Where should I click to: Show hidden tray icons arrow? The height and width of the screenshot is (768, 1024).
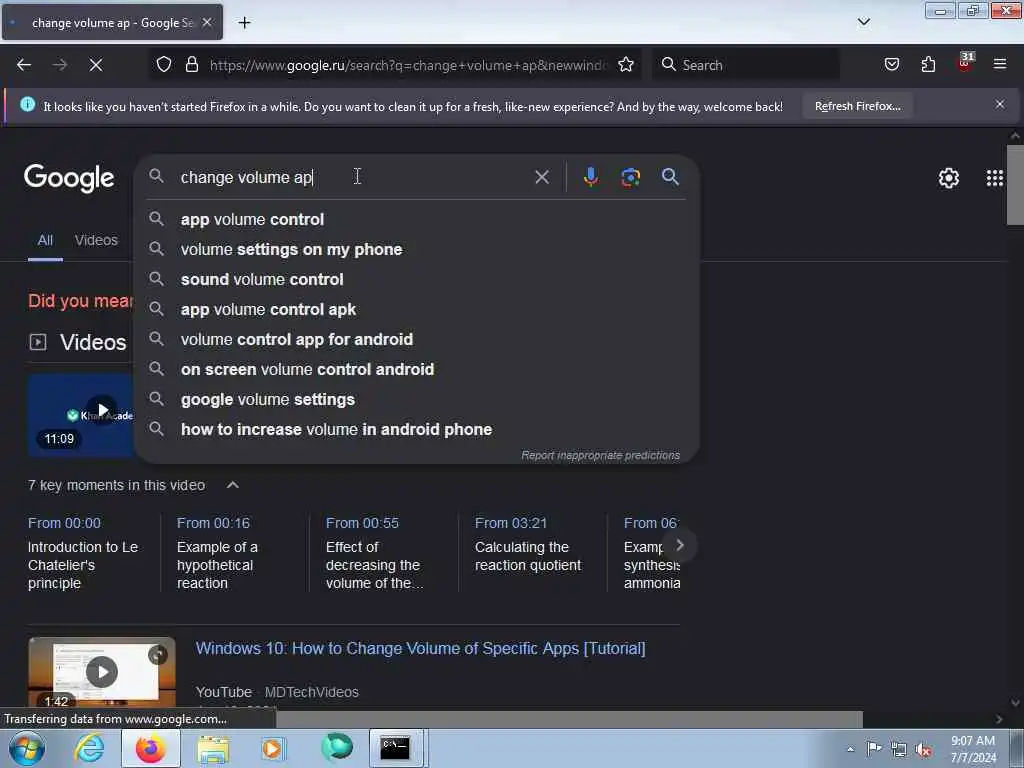[850, 750]
